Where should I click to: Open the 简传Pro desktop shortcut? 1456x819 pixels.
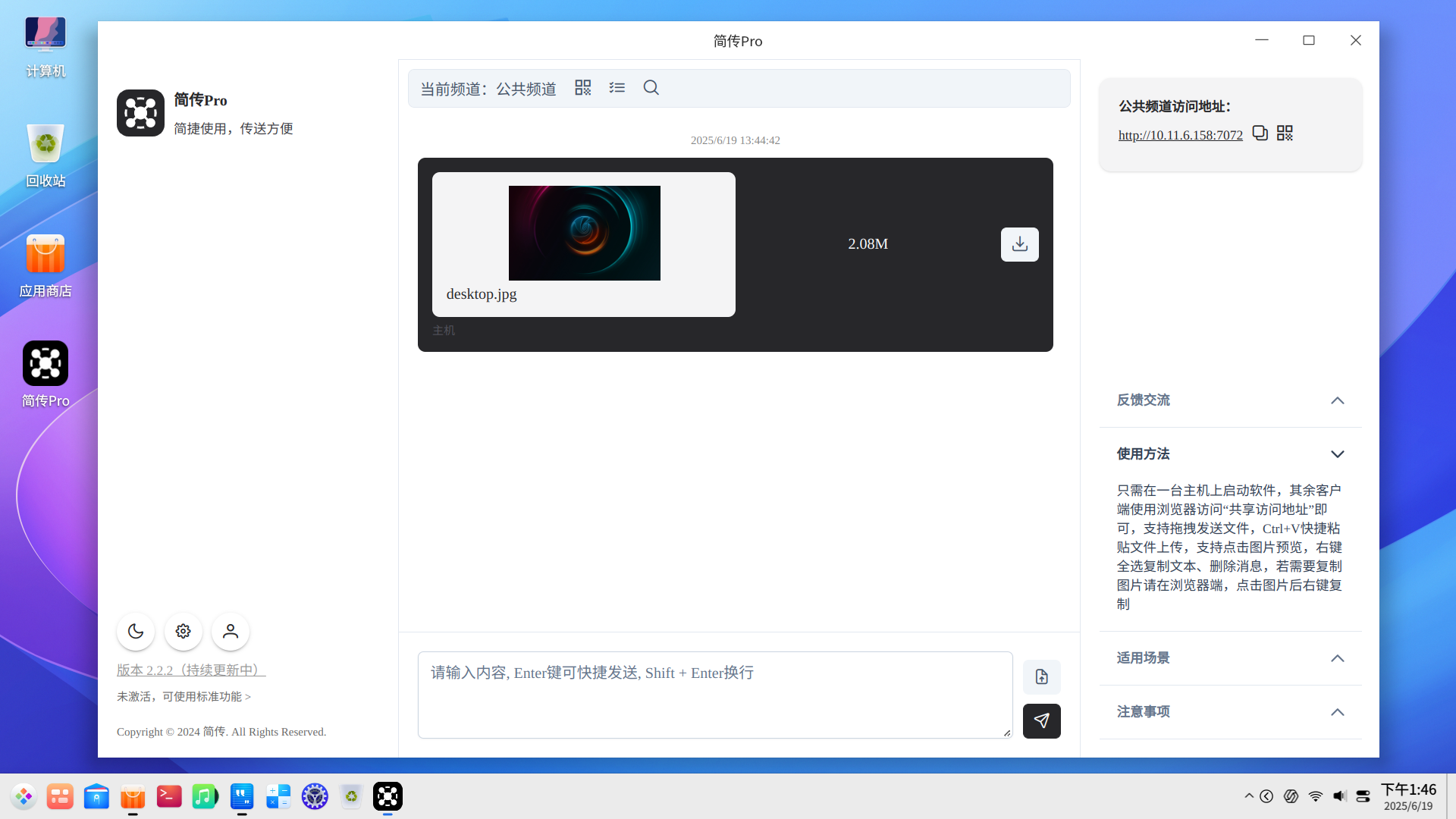(45, 375)
